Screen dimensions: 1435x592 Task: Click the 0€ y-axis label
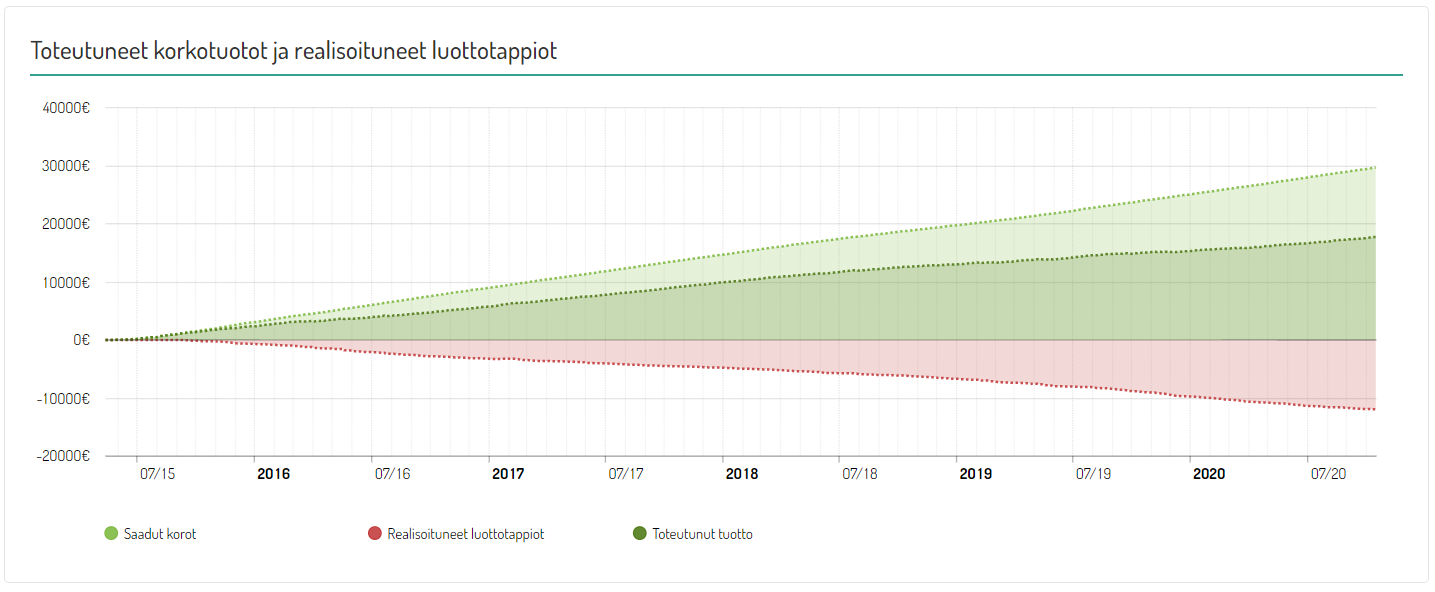82,340
